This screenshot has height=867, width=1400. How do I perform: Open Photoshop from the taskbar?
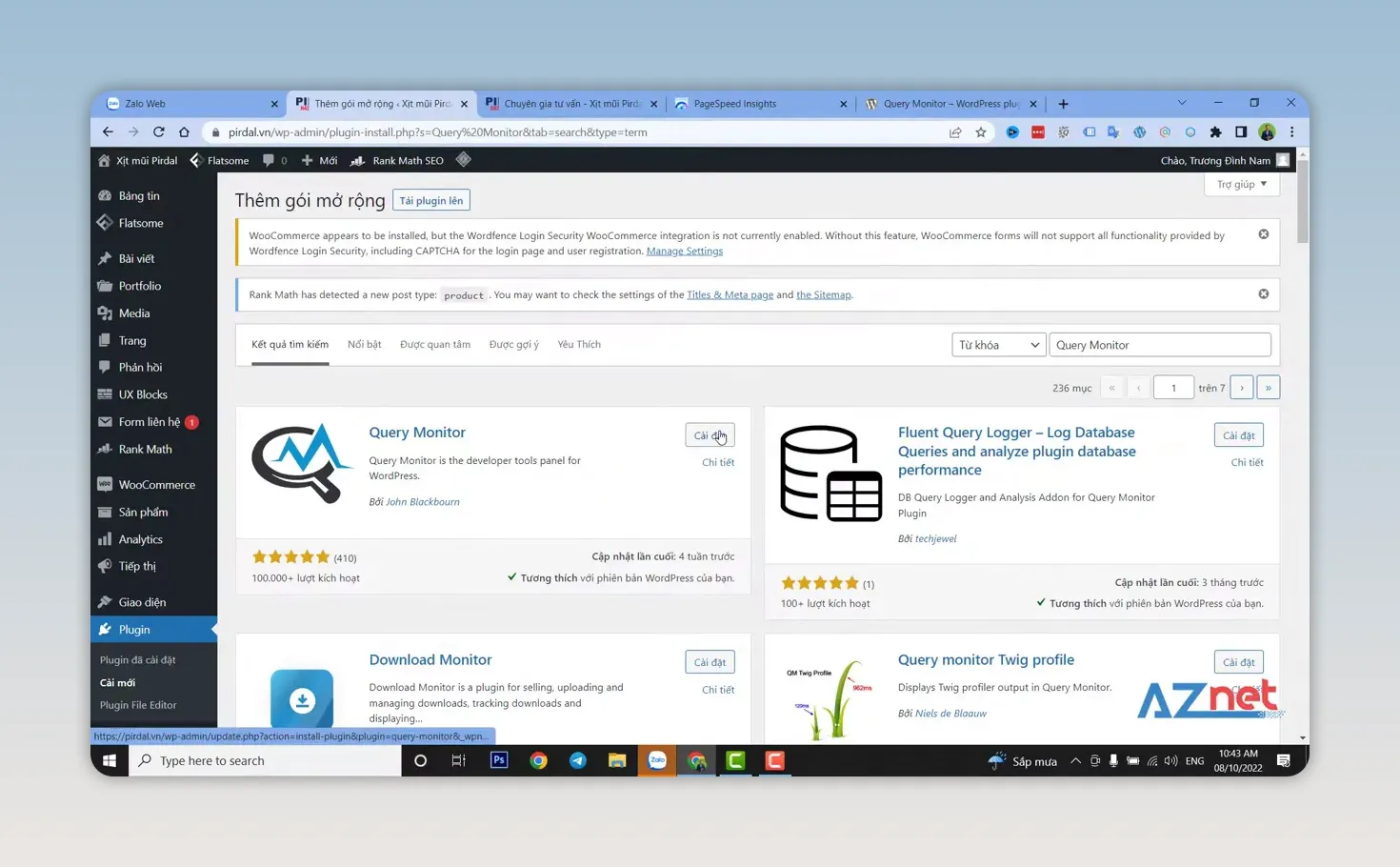coord(499,760)
